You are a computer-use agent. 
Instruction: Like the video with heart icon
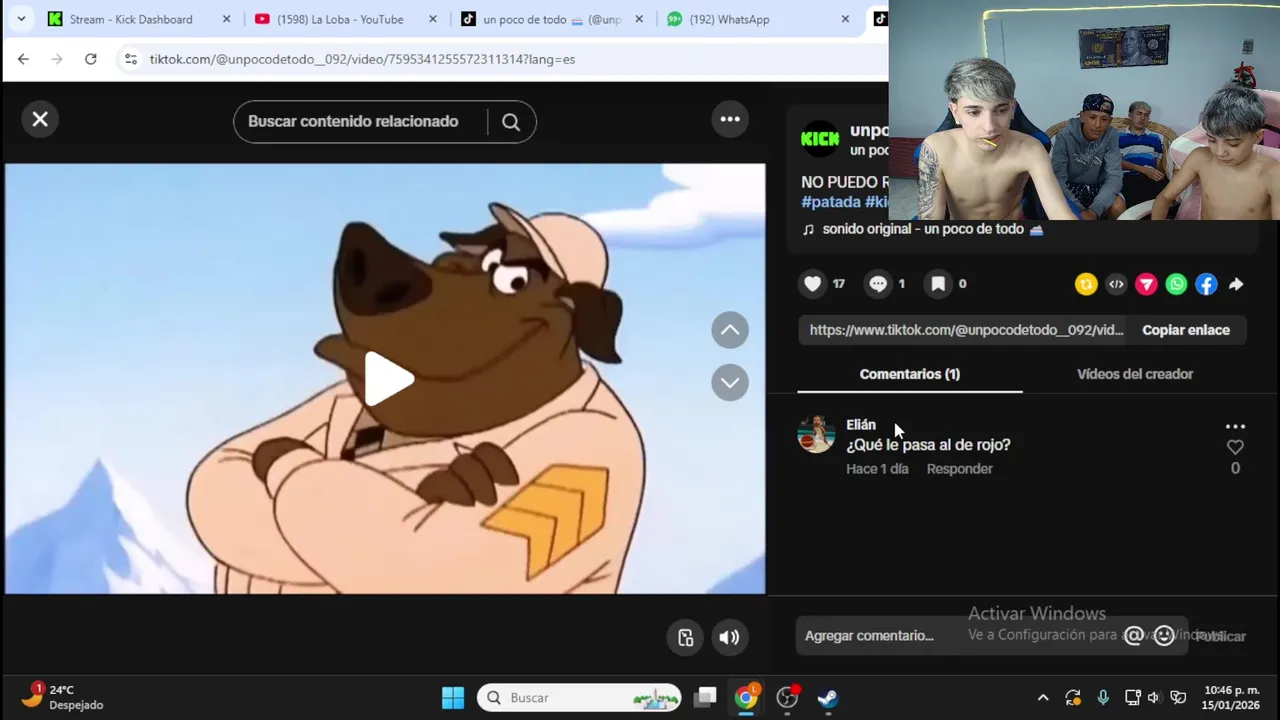click(x=813, y=284)
